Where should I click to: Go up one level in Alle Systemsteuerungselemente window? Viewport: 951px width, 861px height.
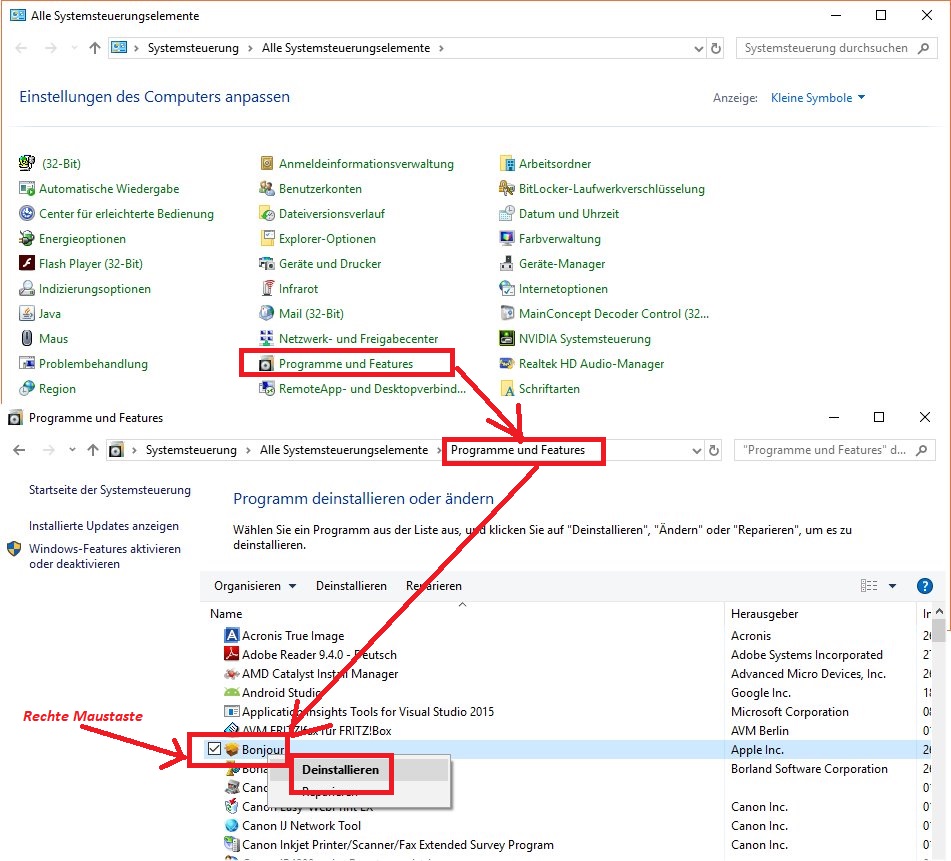pyautogui.click(x=95, y=48)
